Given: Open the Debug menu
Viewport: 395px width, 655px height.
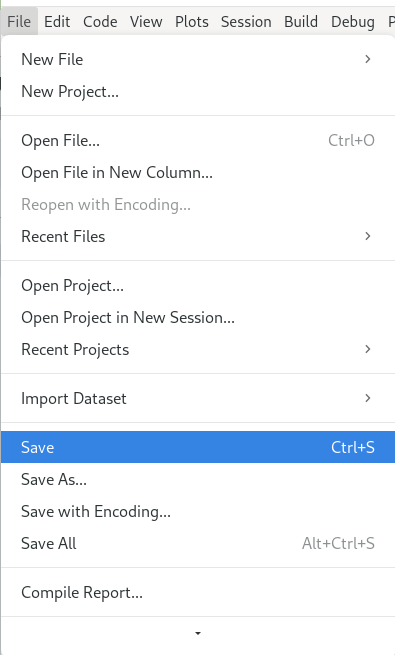Looking at the screenshot, I should click(353, 21).
